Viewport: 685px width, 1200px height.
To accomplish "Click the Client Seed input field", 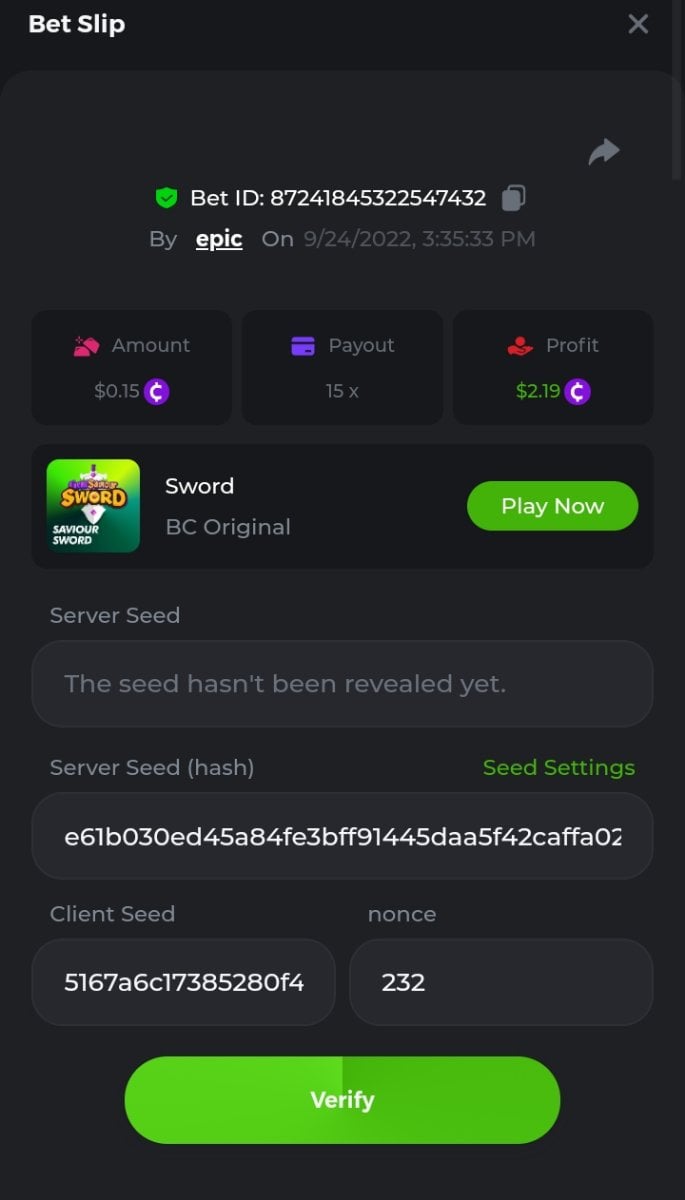I will pyautogui.click(x=183, y=982).
